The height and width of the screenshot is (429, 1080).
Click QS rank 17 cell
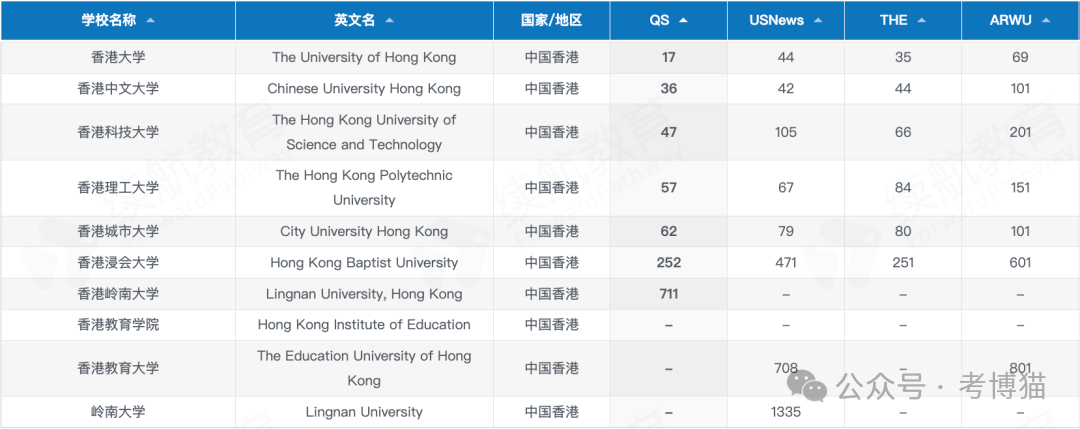coord(669,57)
